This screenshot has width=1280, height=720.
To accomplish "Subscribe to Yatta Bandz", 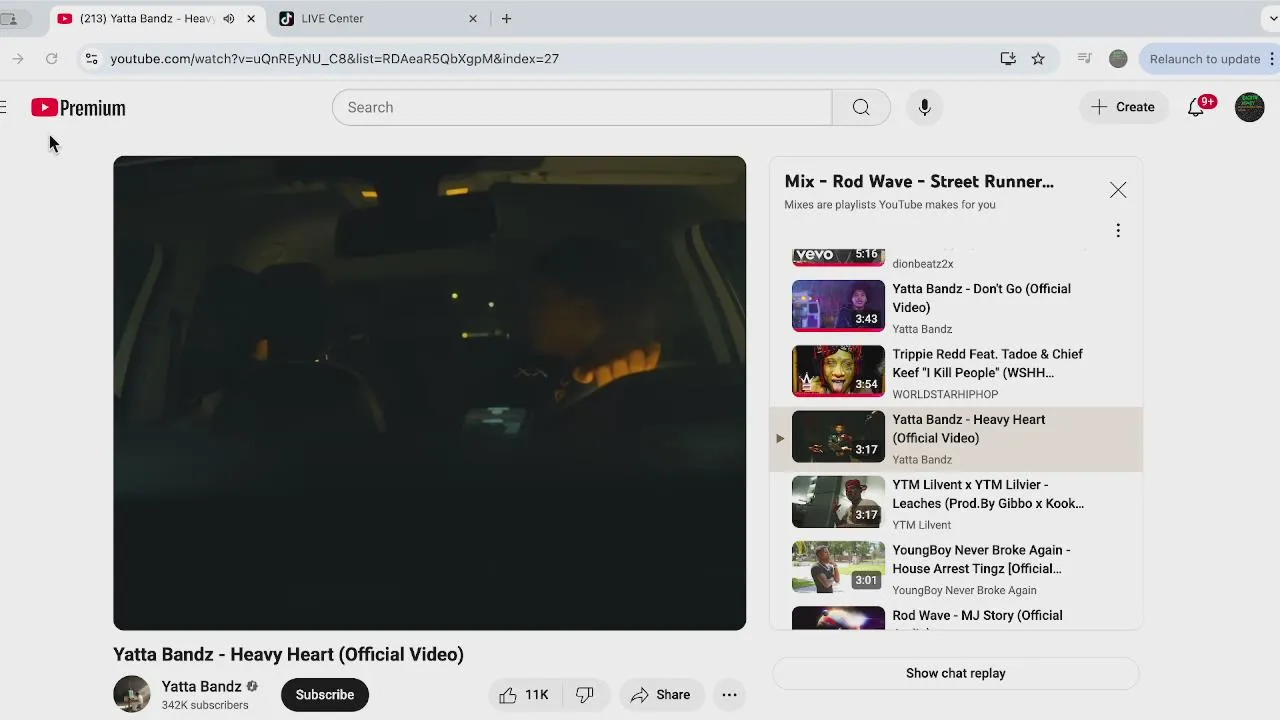I will 325,694.
